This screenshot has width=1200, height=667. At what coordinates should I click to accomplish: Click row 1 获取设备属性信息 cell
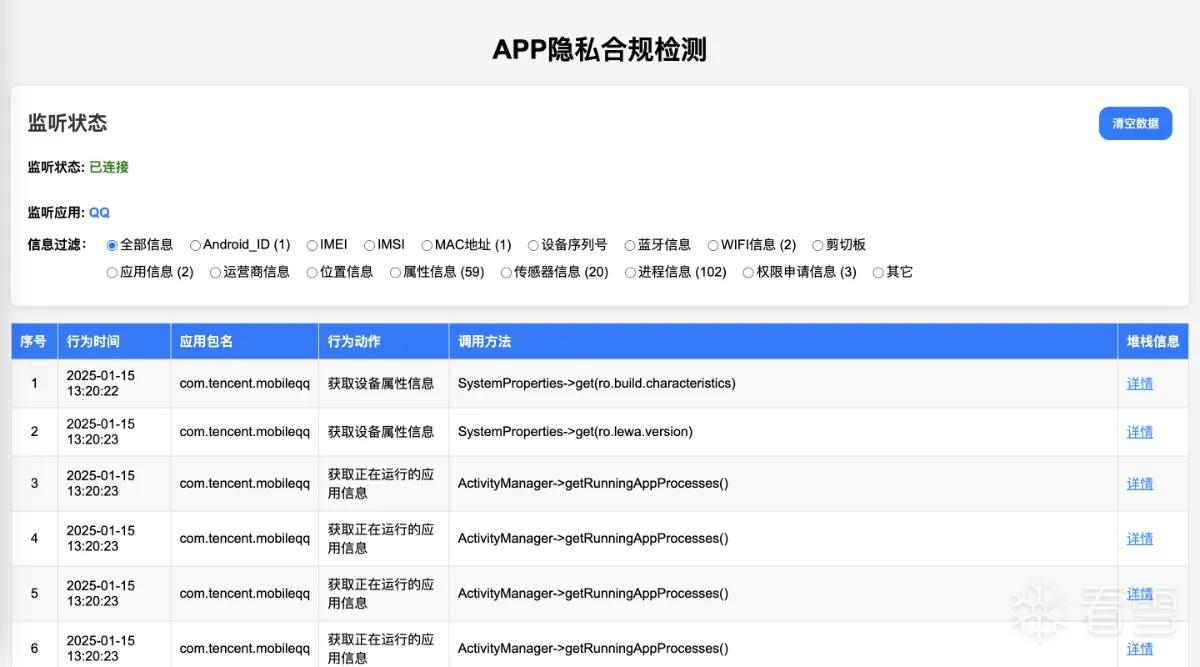click(x=384, y=383)
